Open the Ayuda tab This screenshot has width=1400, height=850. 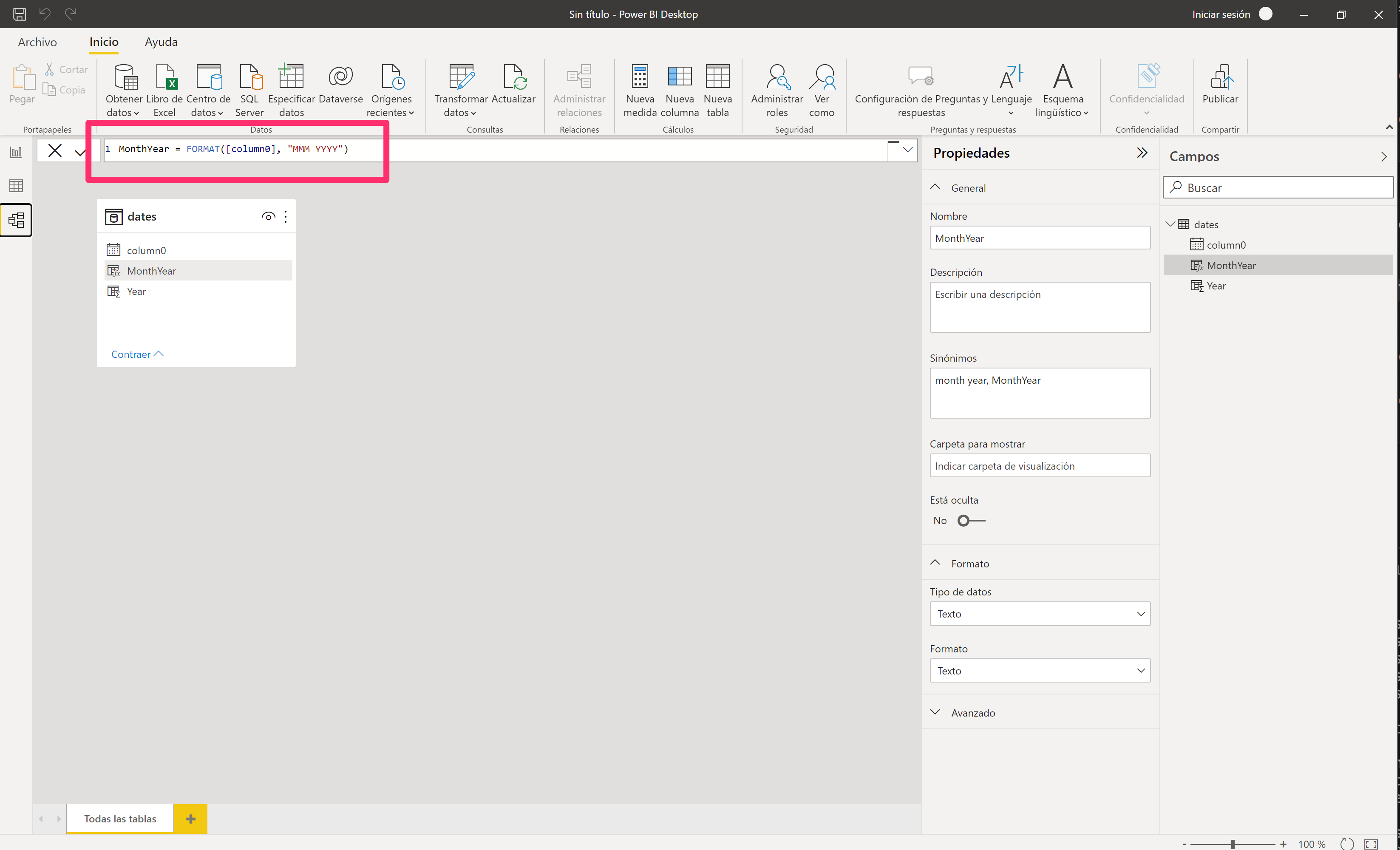pos(162,42)
